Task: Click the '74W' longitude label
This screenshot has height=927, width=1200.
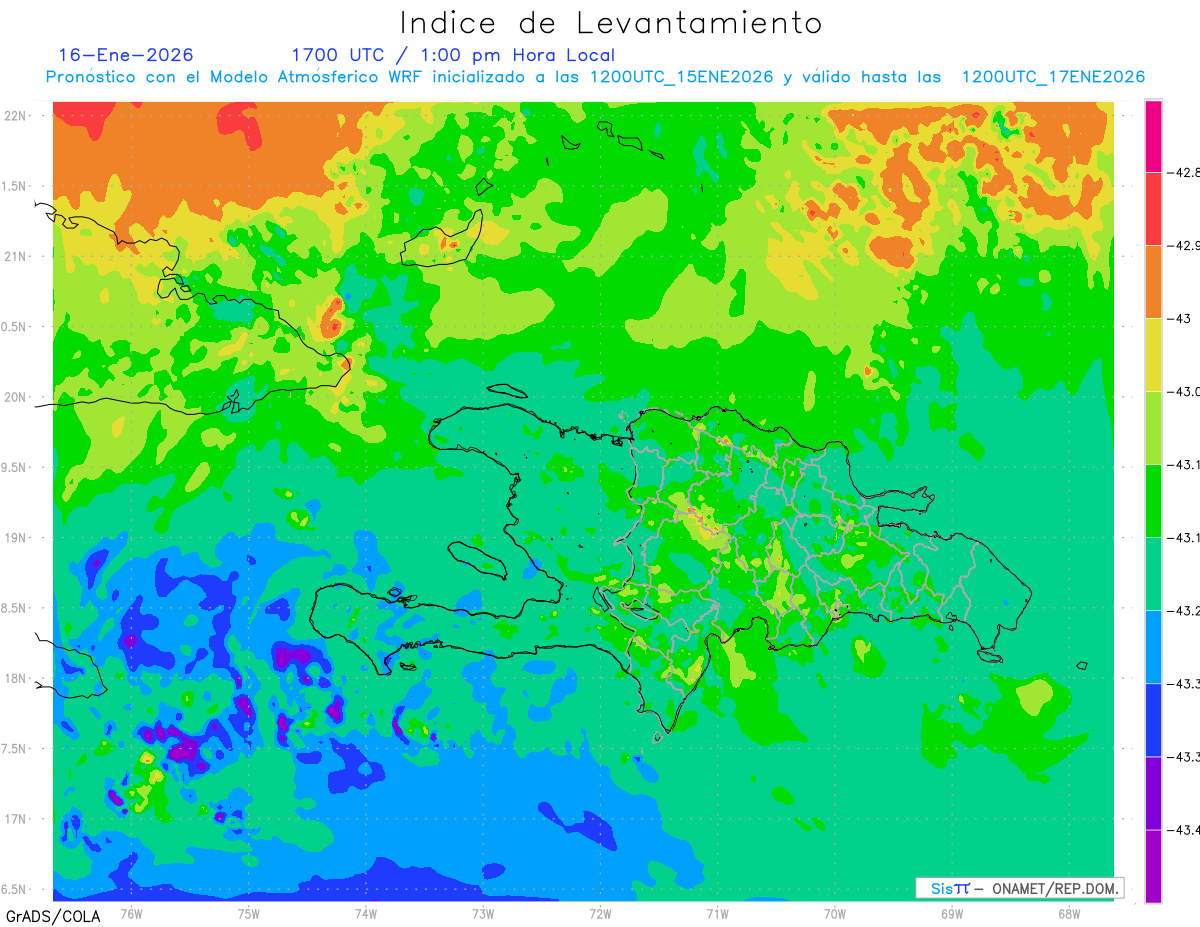Action: tap(366, 914)
